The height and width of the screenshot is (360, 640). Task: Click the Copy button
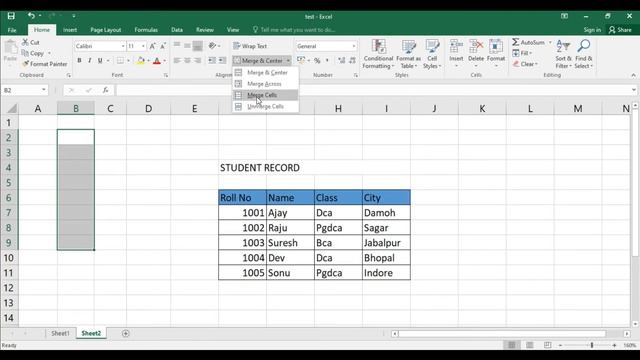tap(33, 53)
